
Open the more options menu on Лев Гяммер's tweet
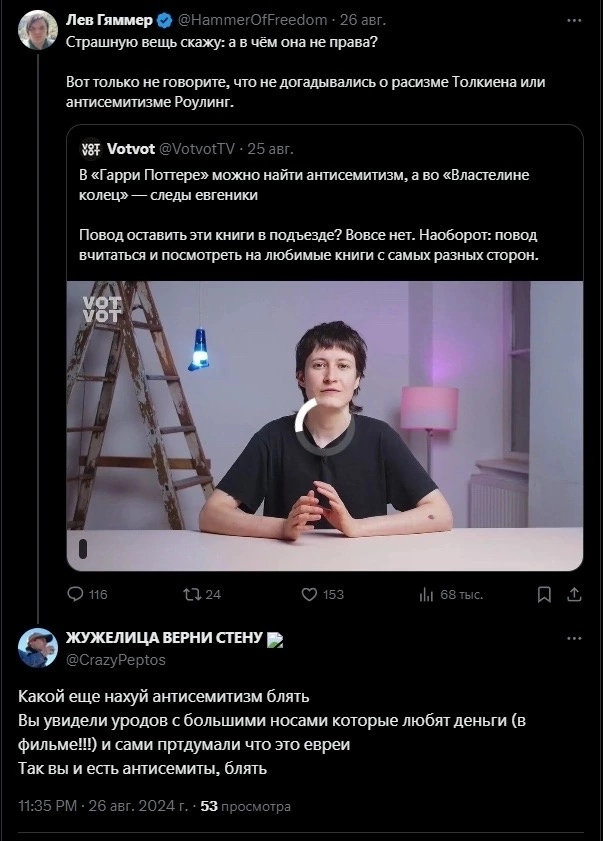click(x=574, y=19)
